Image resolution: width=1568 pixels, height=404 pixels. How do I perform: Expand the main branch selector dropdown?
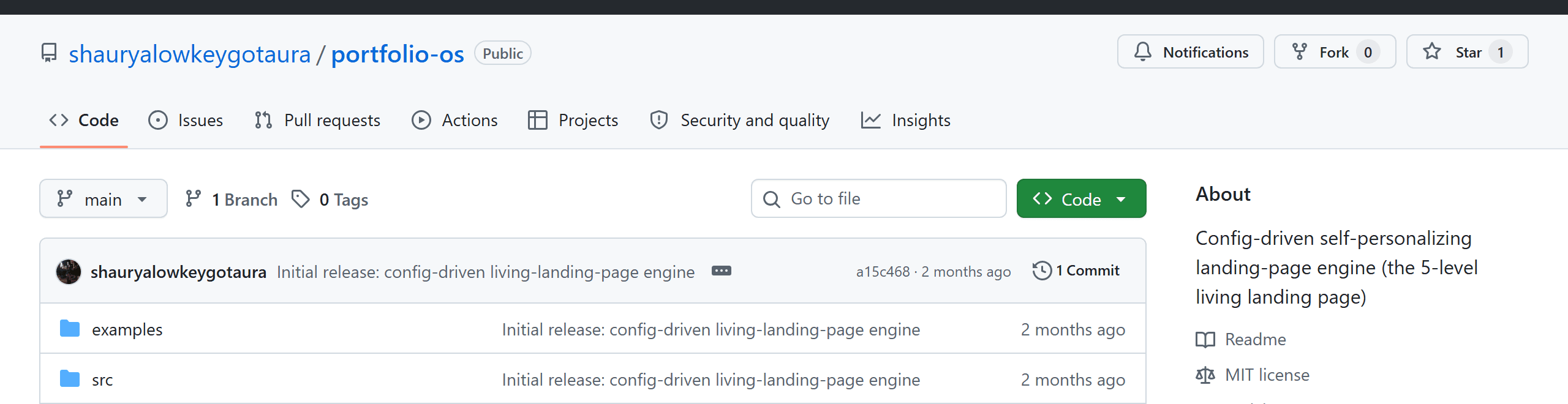[x=104, y=198]
